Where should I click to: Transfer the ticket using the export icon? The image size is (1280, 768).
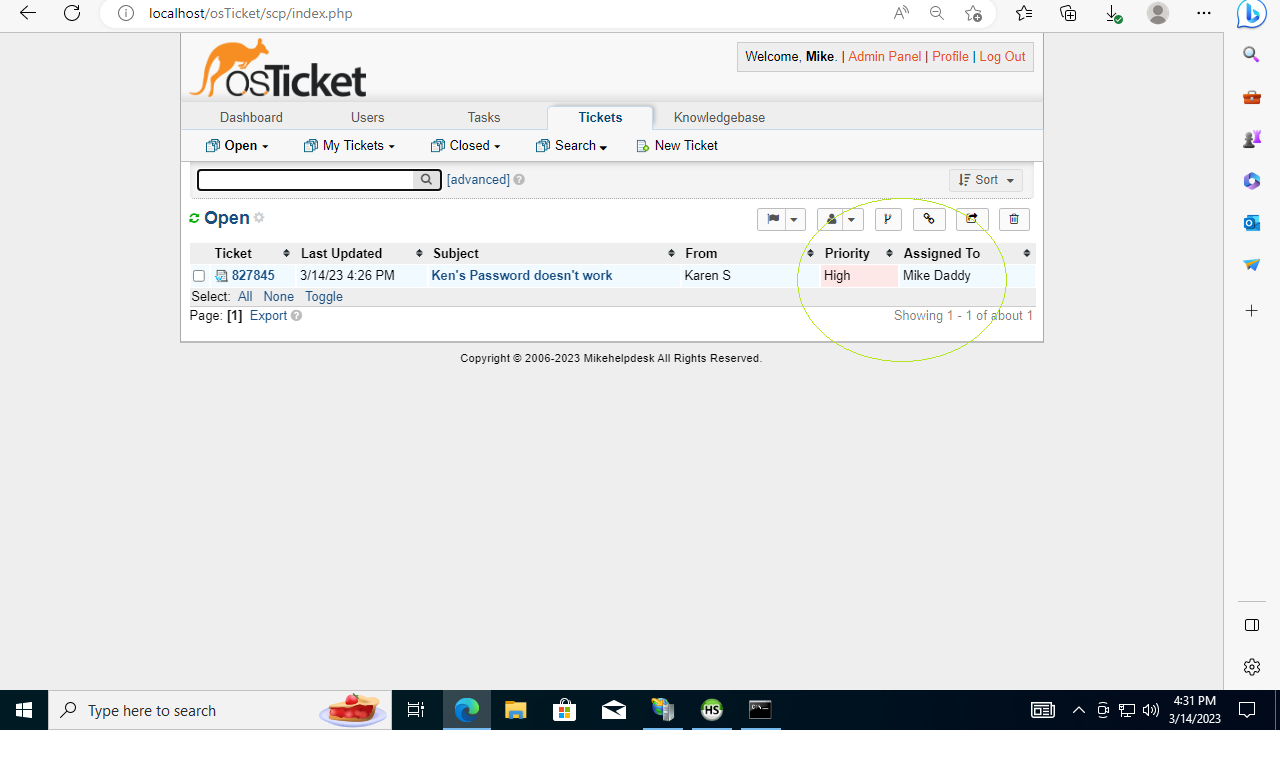tap(971, 219)
